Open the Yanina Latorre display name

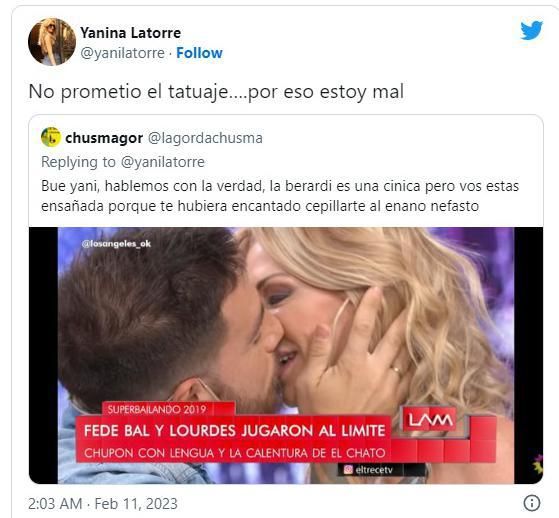pyautogui.click(x=130, y=33)
